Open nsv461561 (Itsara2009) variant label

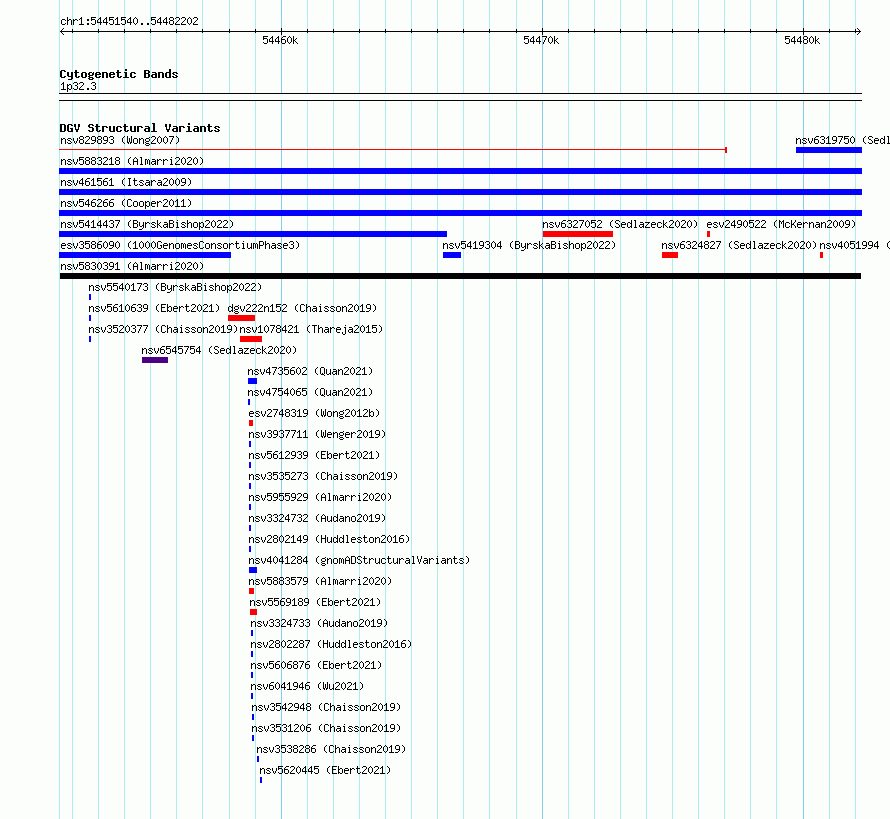click(126, 182)
